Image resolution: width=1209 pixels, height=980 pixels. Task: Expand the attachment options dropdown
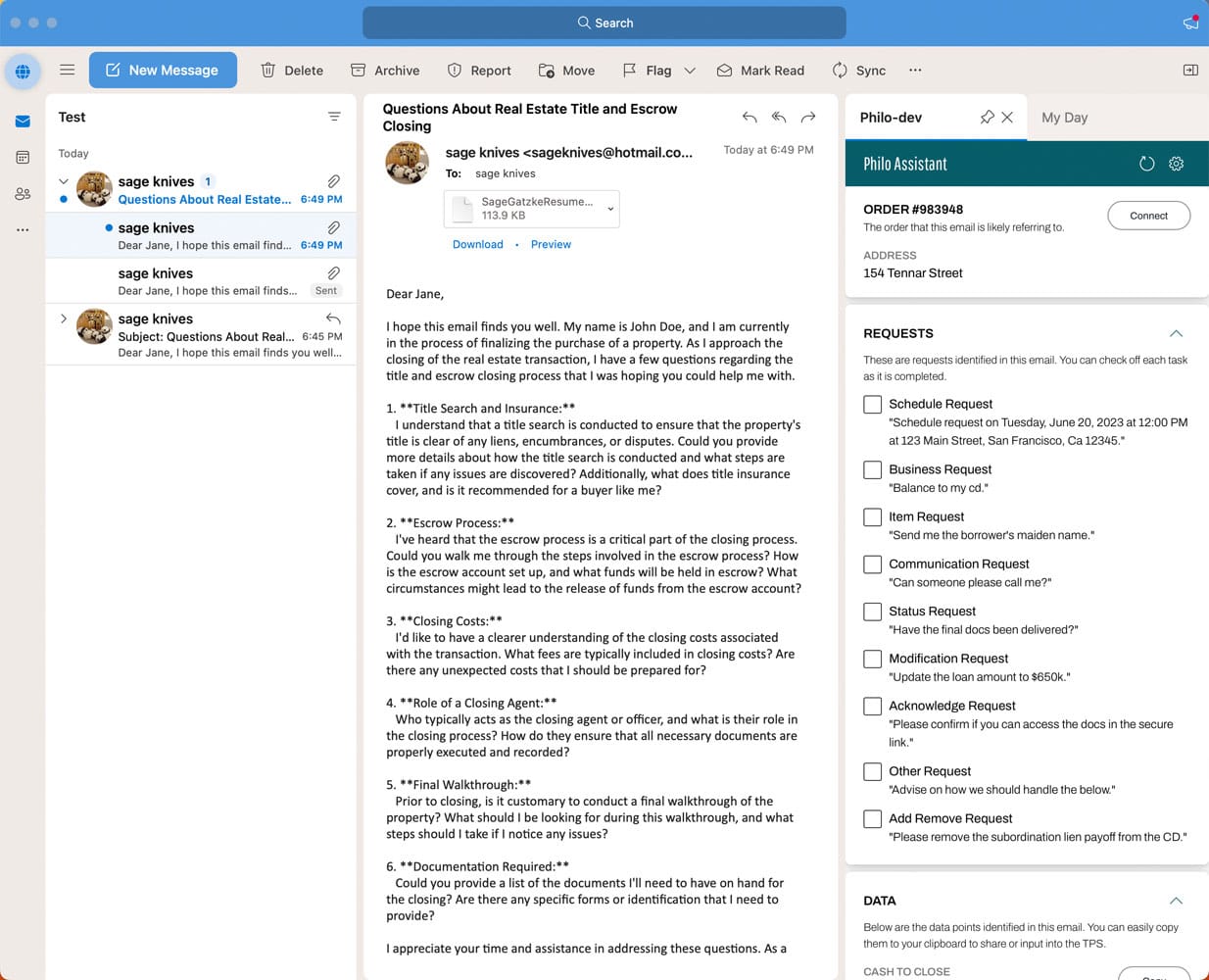[x=610, y=209]
